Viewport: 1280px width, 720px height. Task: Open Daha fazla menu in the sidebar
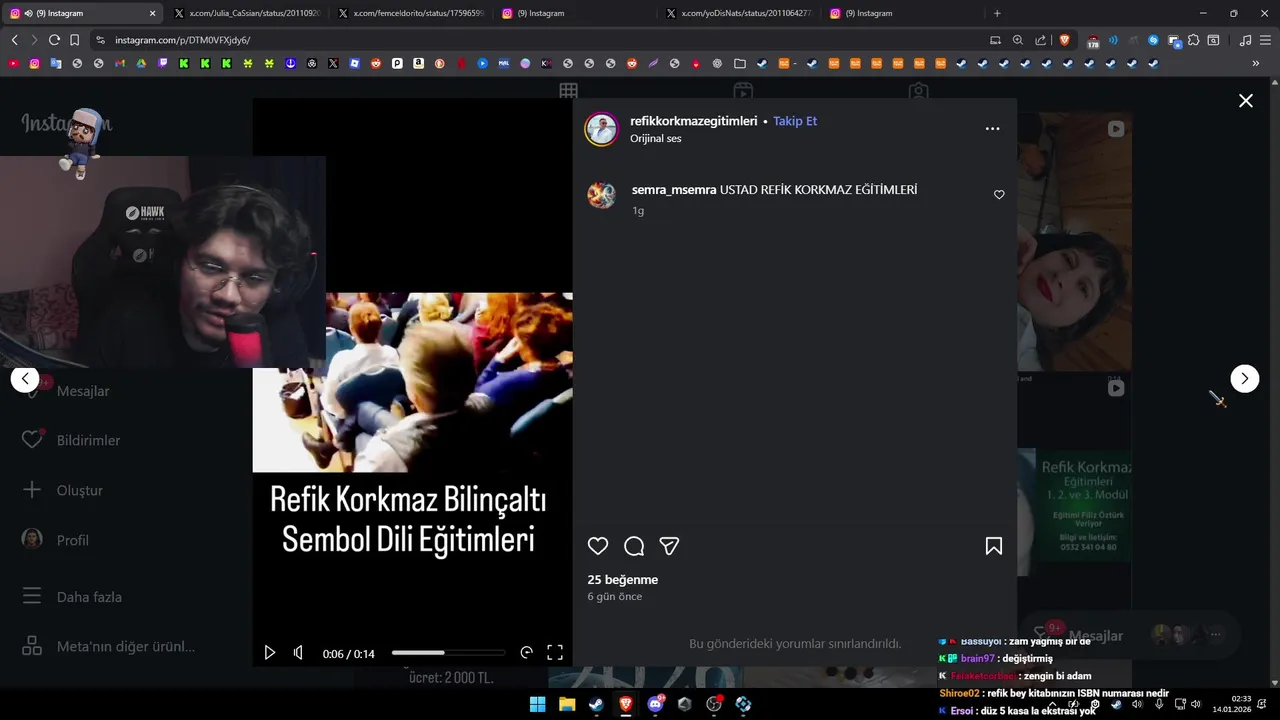point(74,597)
